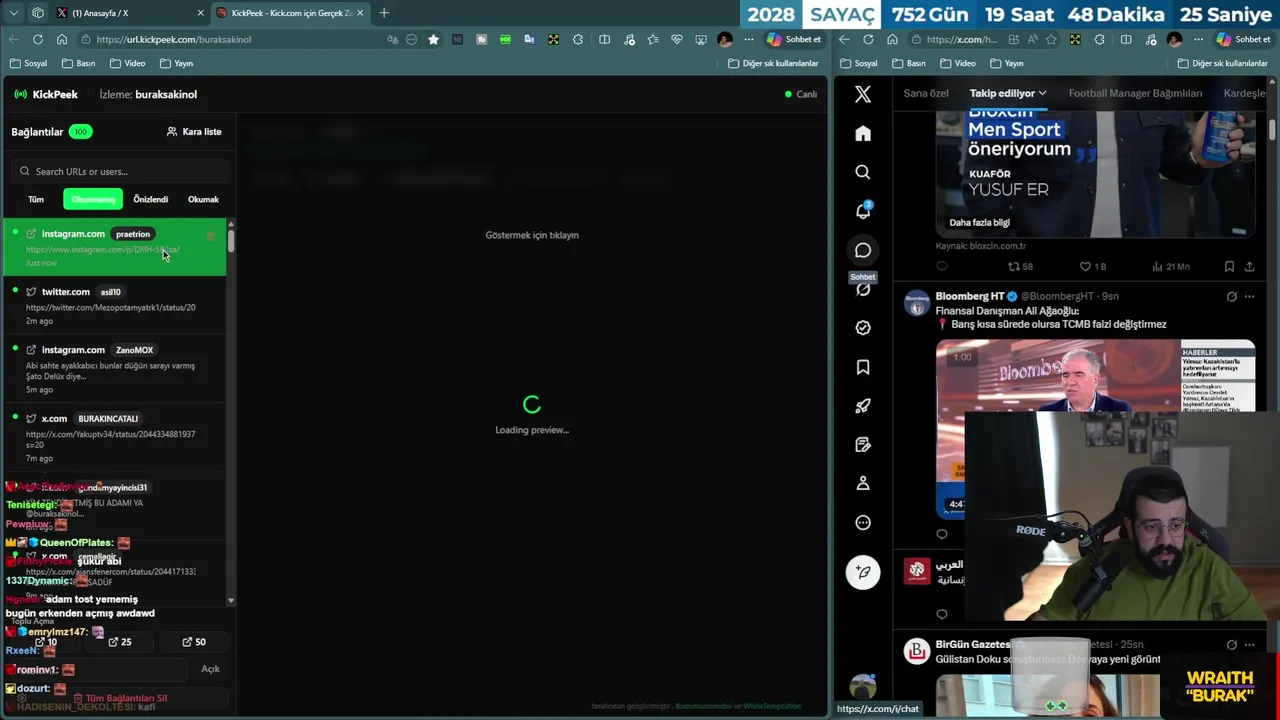Open right browser three-dot settings menu
Viewport: 1280px width, 720px height.
[x=1198, y=39]
